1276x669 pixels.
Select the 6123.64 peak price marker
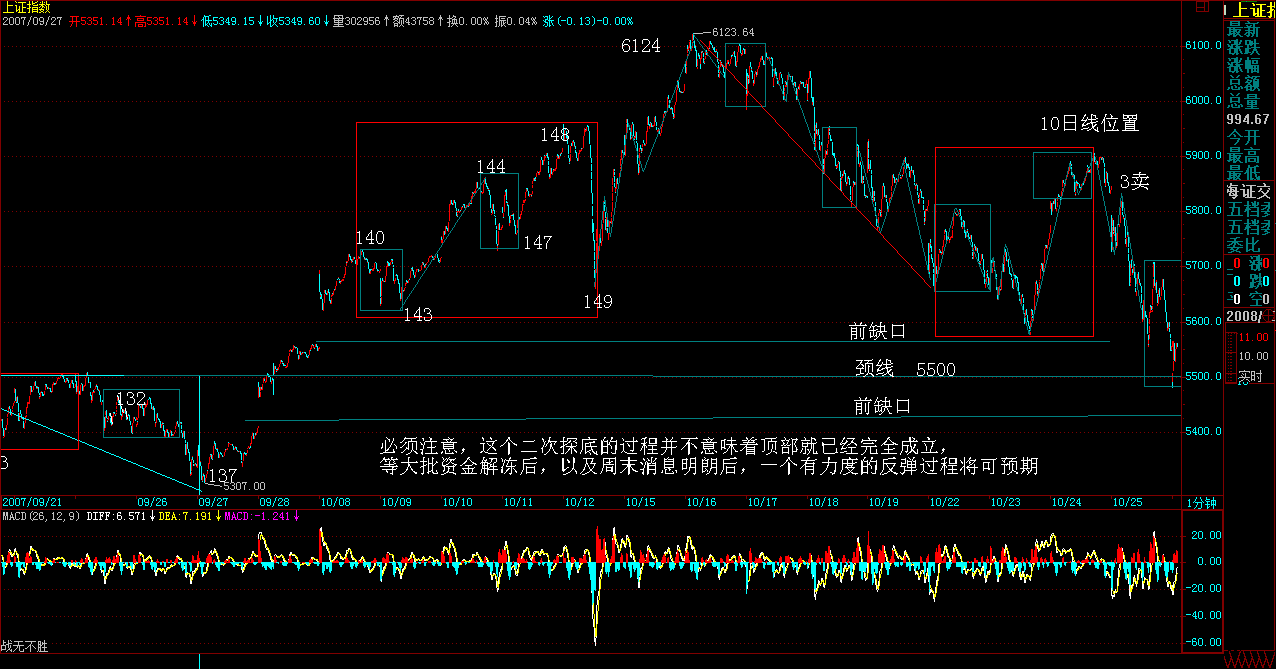732,32
